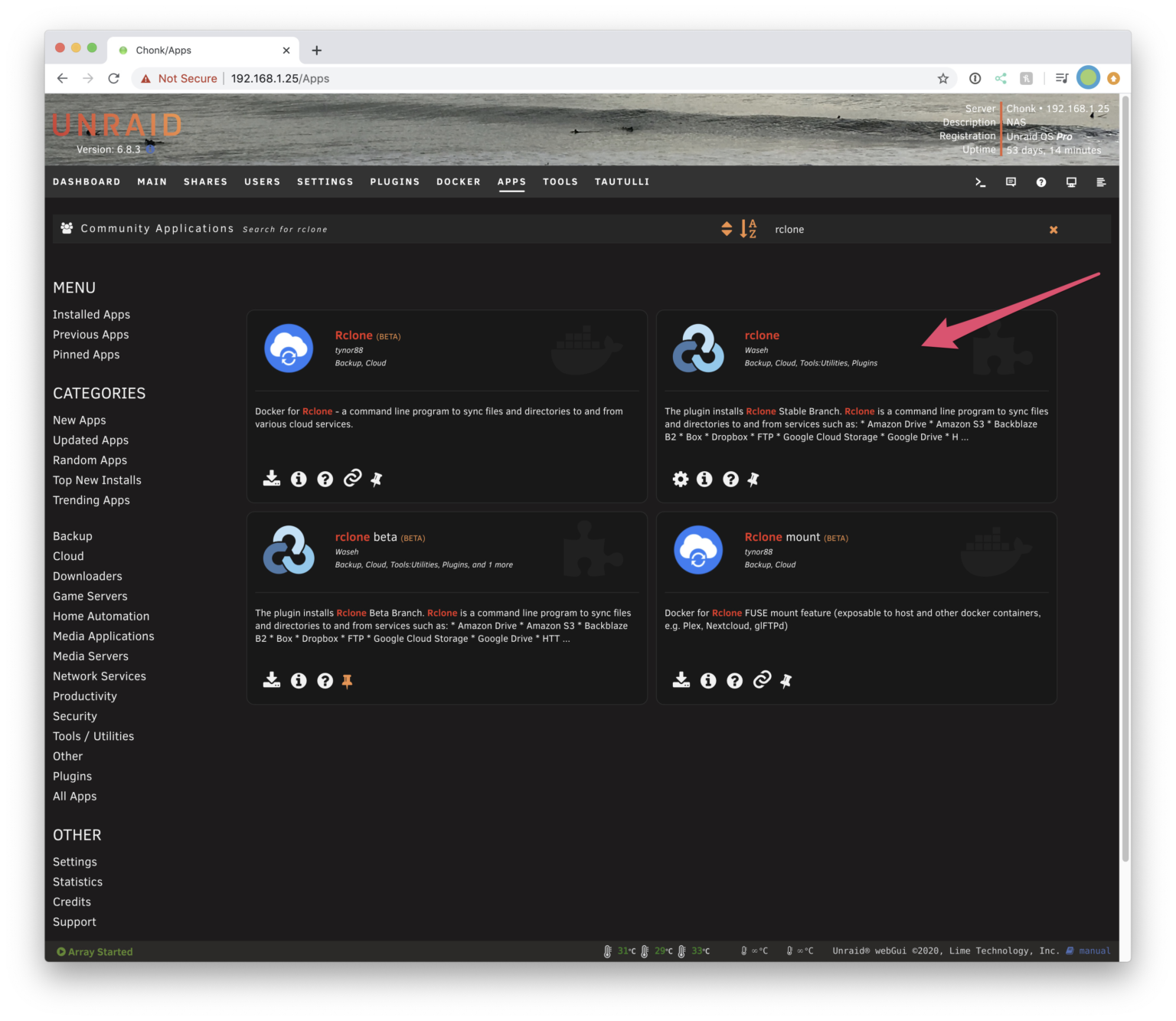Browse New Apps category
The image size is (1176, 1021).
[79, 421]
